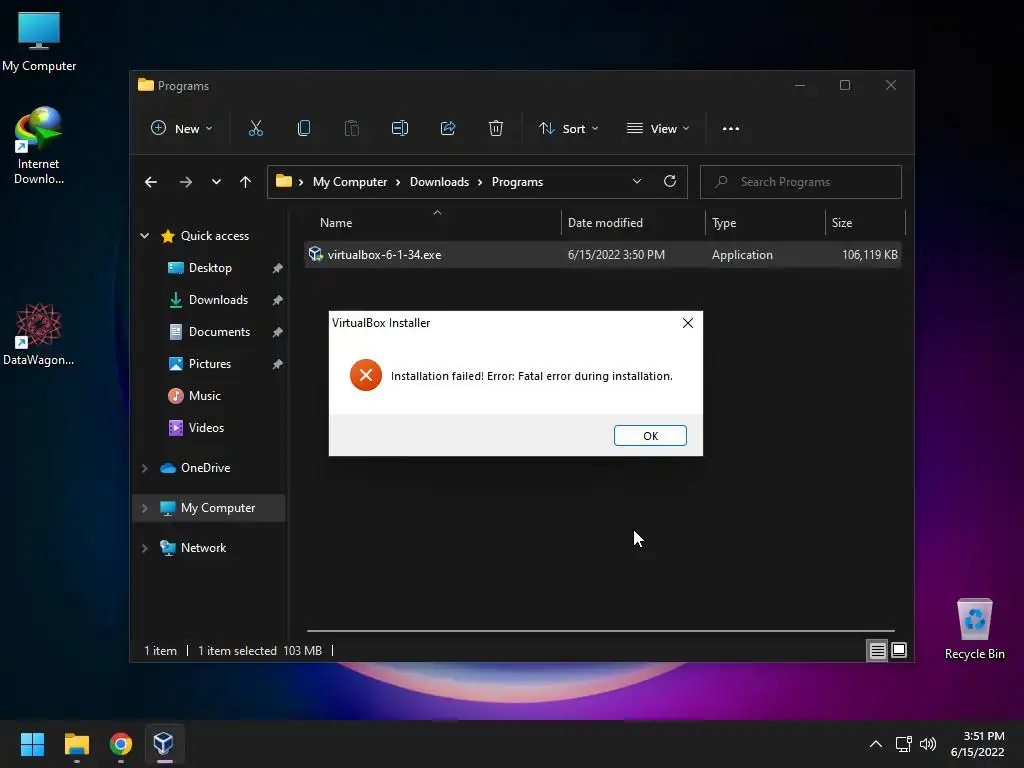
Task: Open Downloads in Quick access
Action: click(x=218, y=300)
